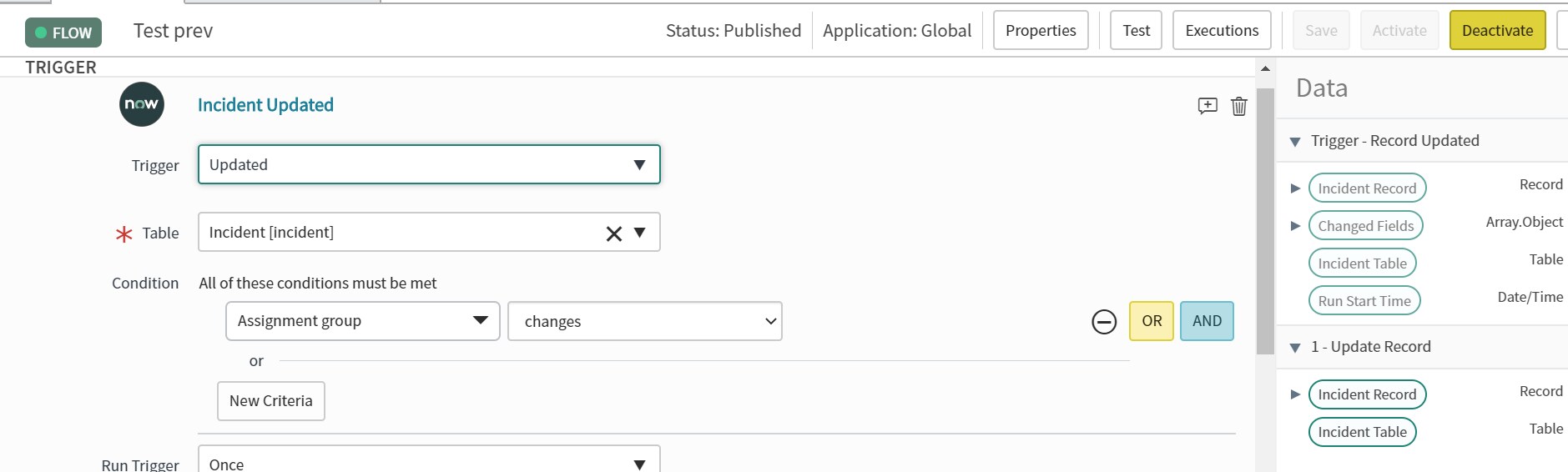Click the ServiceNow 'now' trigger icon
The height and width of the screenshot is (472, 1568).
click(x=141, y=104)
